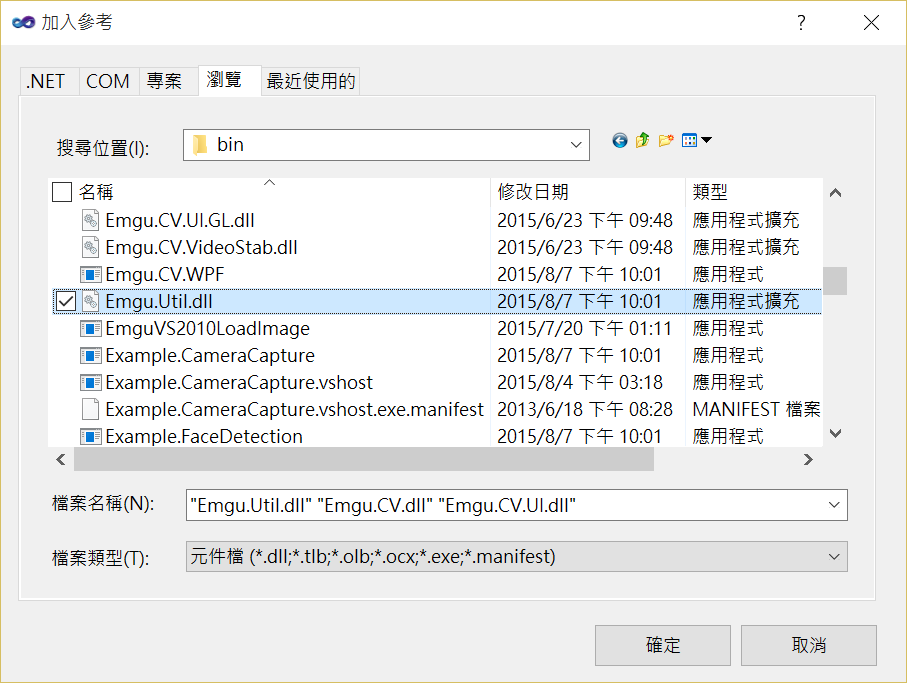907x683 pixels.
Task: Click date 2015/8/4 下午 03:18
Action: coord(580,382)
